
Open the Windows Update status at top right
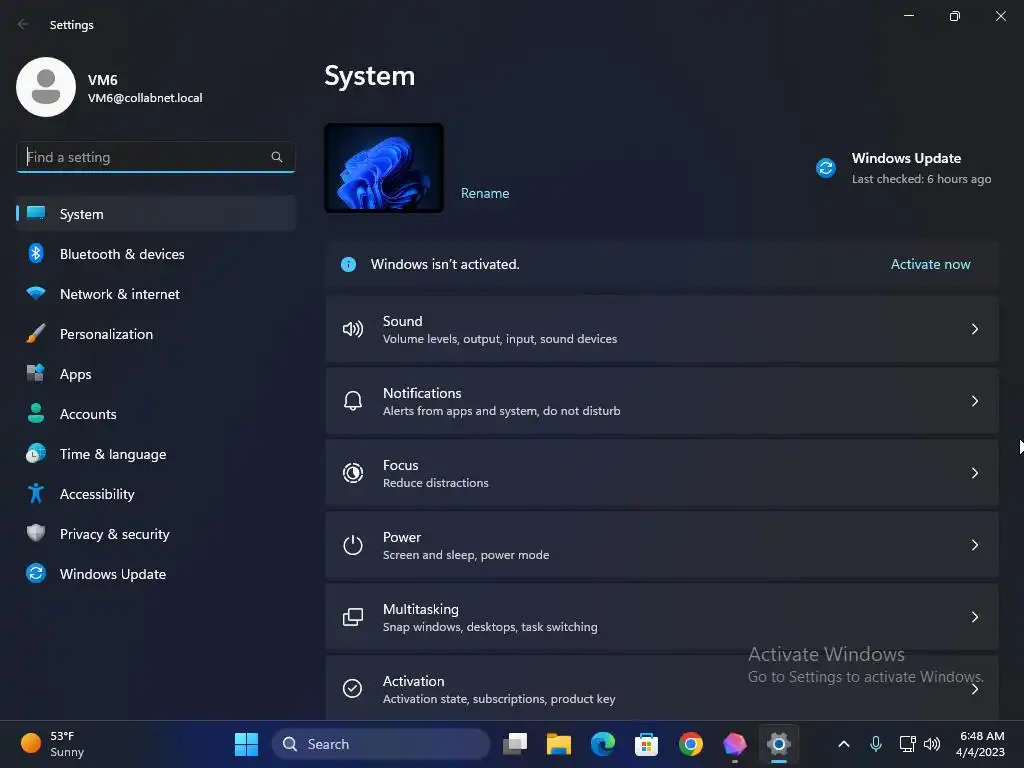pyautogui.click(x=904, y=168)
